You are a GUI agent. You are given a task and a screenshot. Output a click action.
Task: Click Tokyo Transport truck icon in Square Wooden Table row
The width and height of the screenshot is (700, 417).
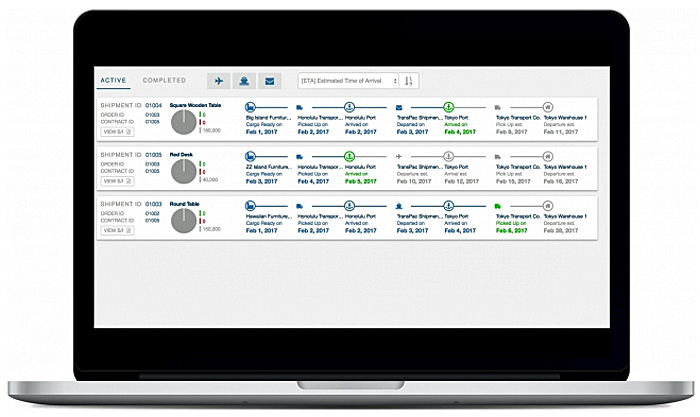pos(498,108)
